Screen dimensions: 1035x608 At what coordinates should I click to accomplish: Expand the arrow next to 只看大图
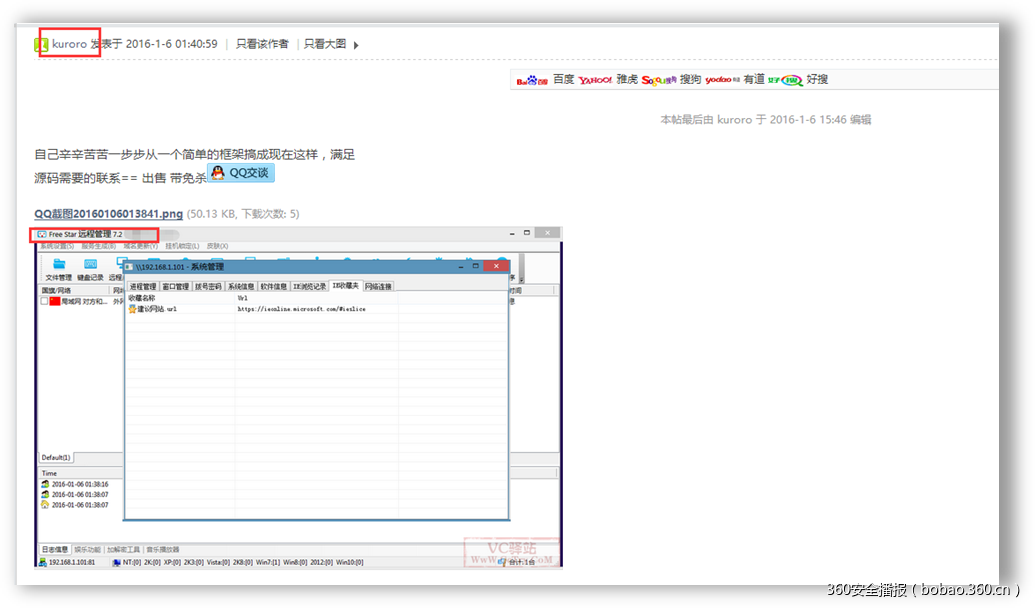[x=356, y=44]
